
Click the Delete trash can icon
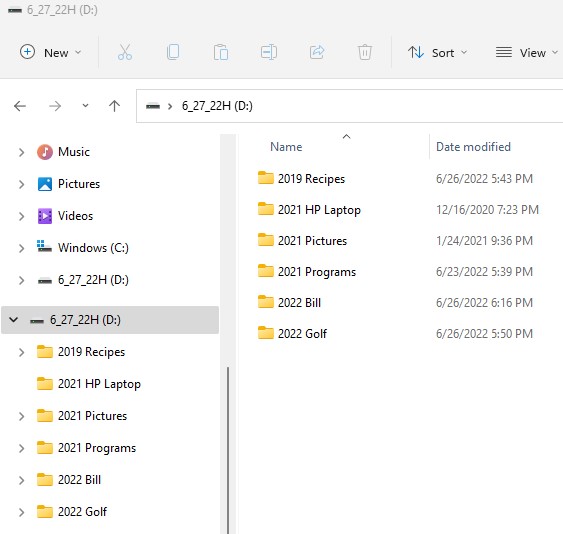pyautogui.click(x=364, y=52)
